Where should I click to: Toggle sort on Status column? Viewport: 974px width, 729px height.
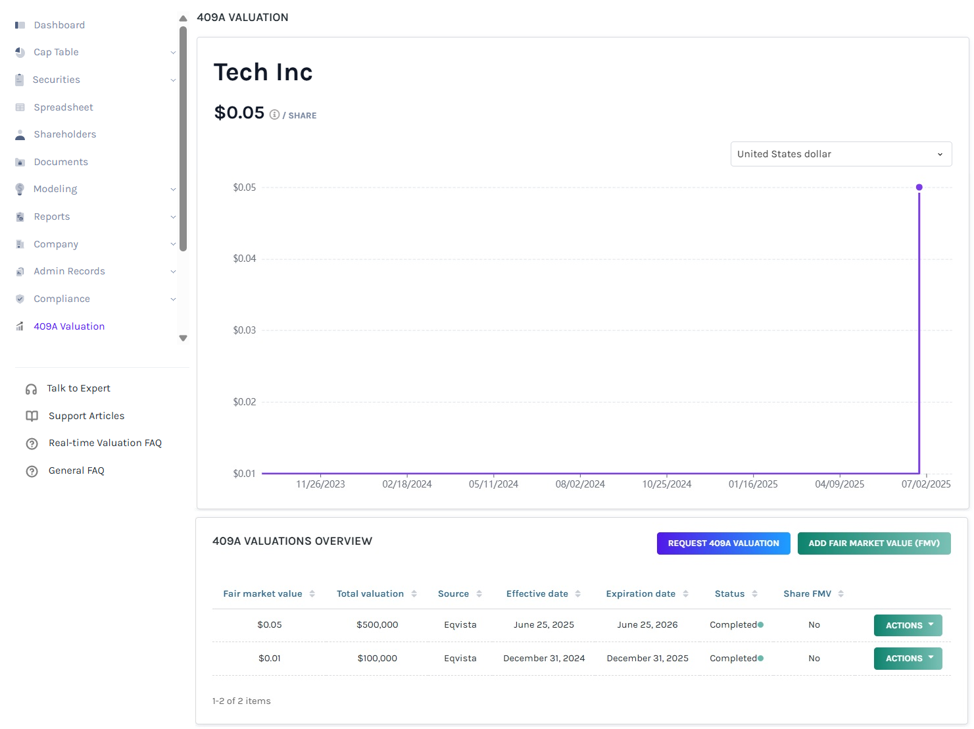[x=754, y=594]
